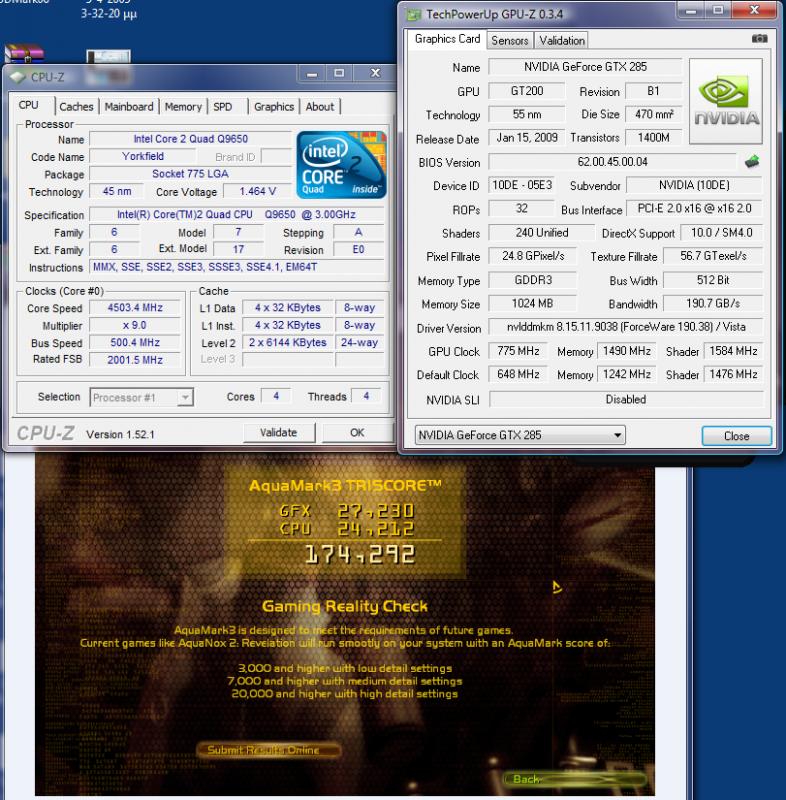Minimize the CPU-Z window
The height and width of the screenshot is (800, 786).
coord(312,74)
